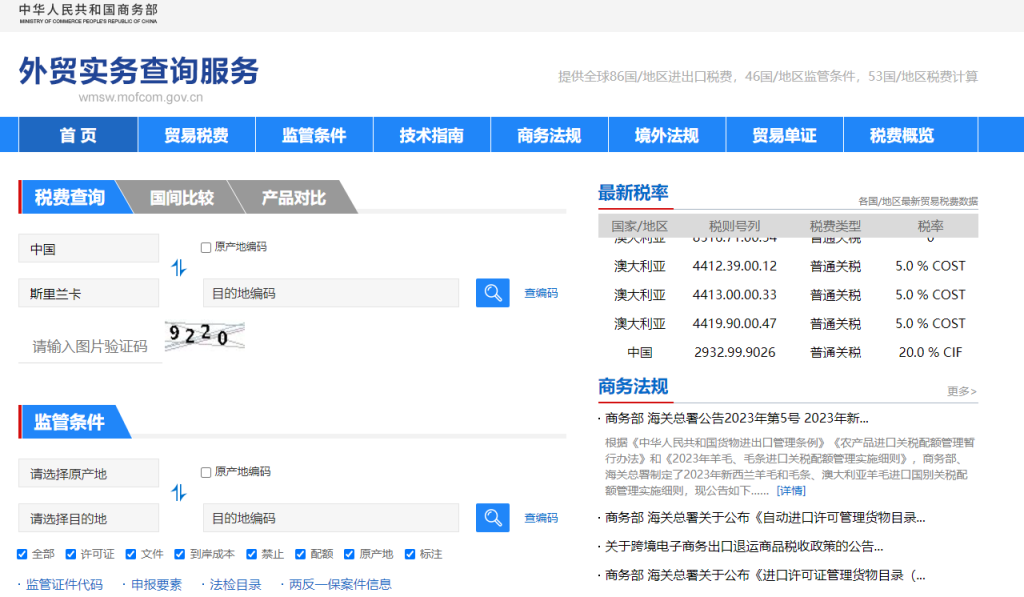Uncheck the 文件 checkbox

click(x=131, y=554)
